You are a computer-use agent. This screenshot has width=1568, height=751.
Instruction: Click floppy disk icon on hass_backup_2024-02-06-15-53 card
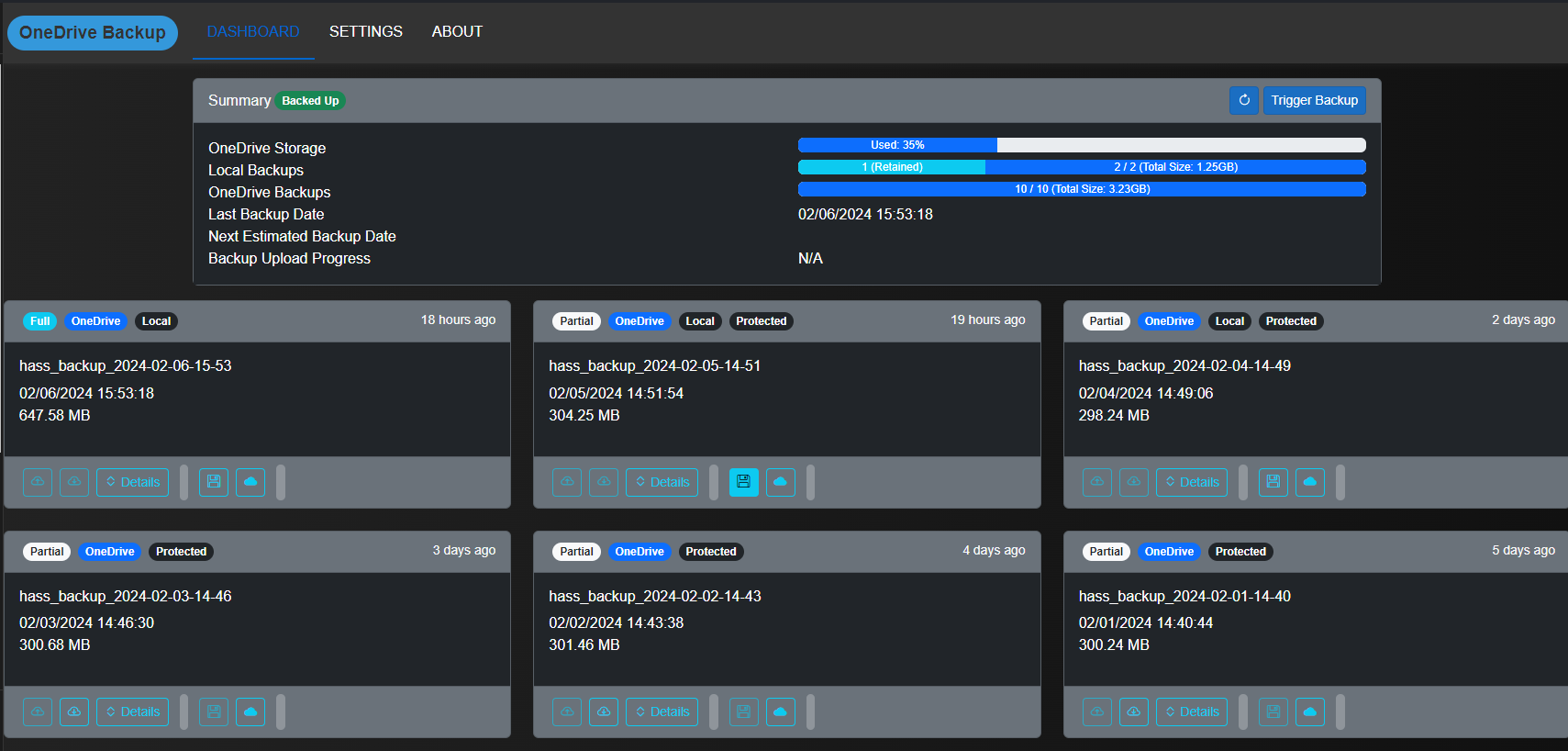tap(214, 482)
